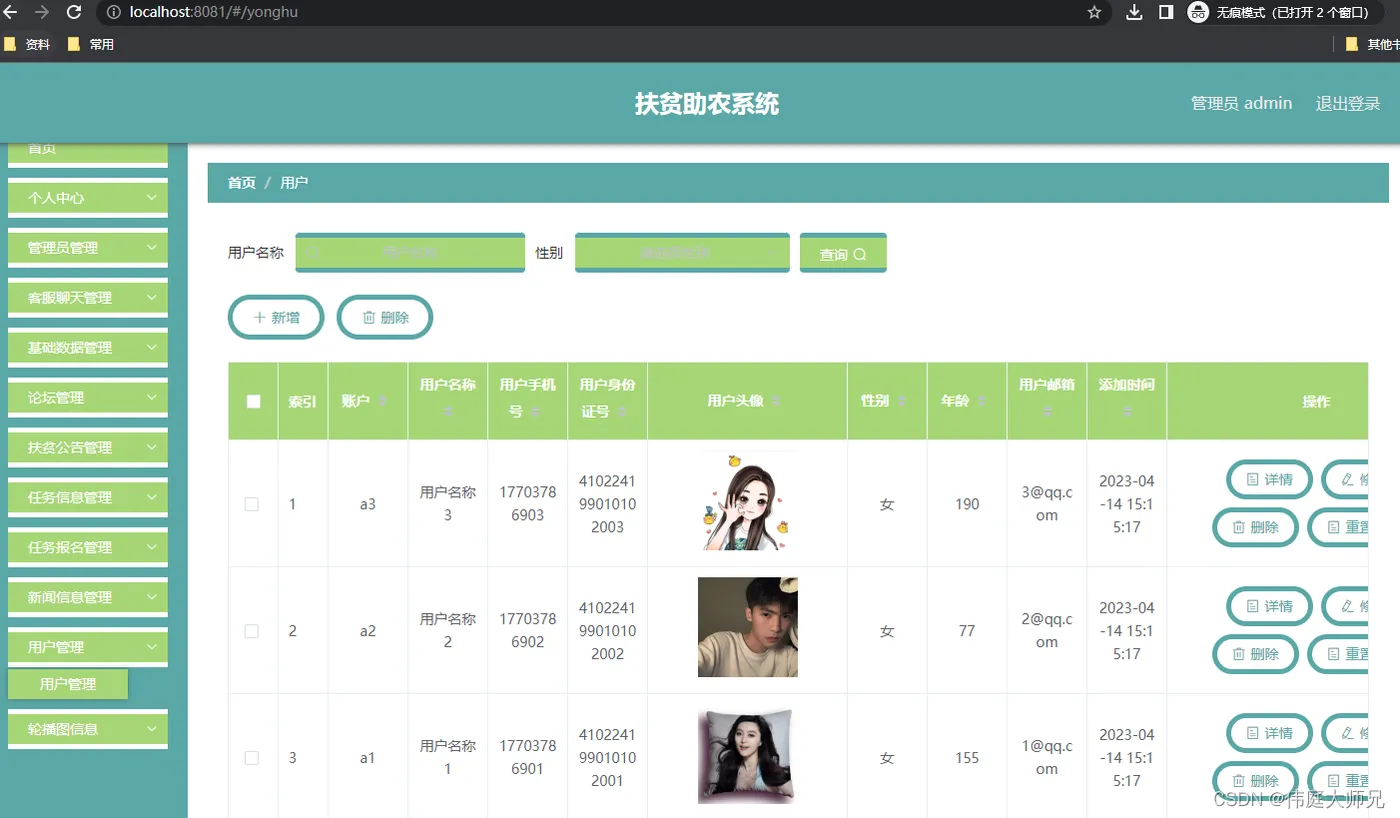Open 详情 for account a2
Image resolution: width=1400 pixels, height=818 pixels.
coord(1270,607)
